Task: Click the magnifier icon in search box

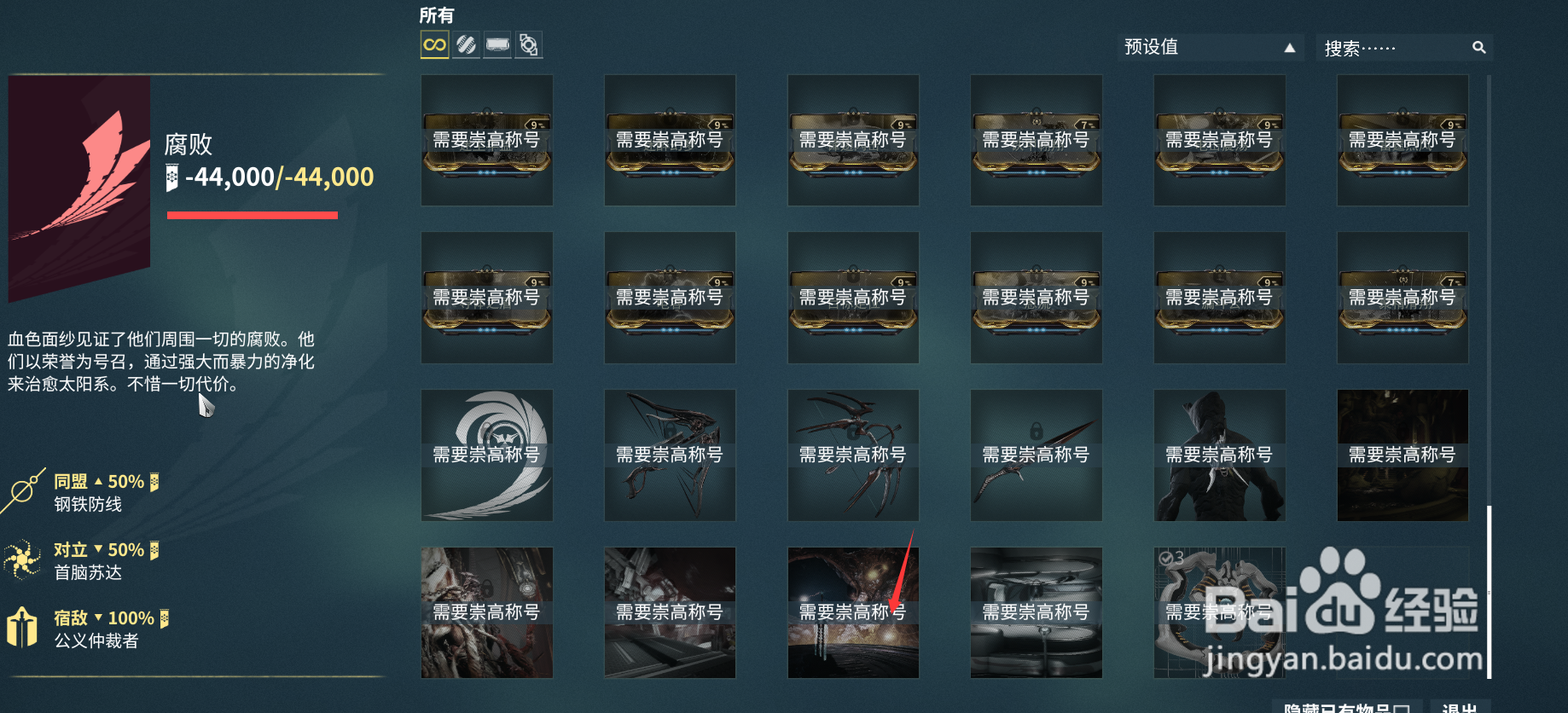Action: tap(1478, 48)
